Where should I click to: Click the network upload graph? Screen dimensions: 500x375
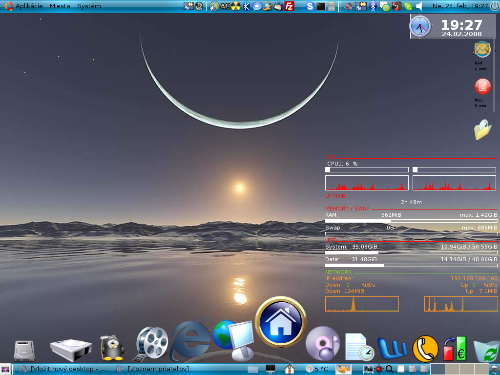(461, 304)
